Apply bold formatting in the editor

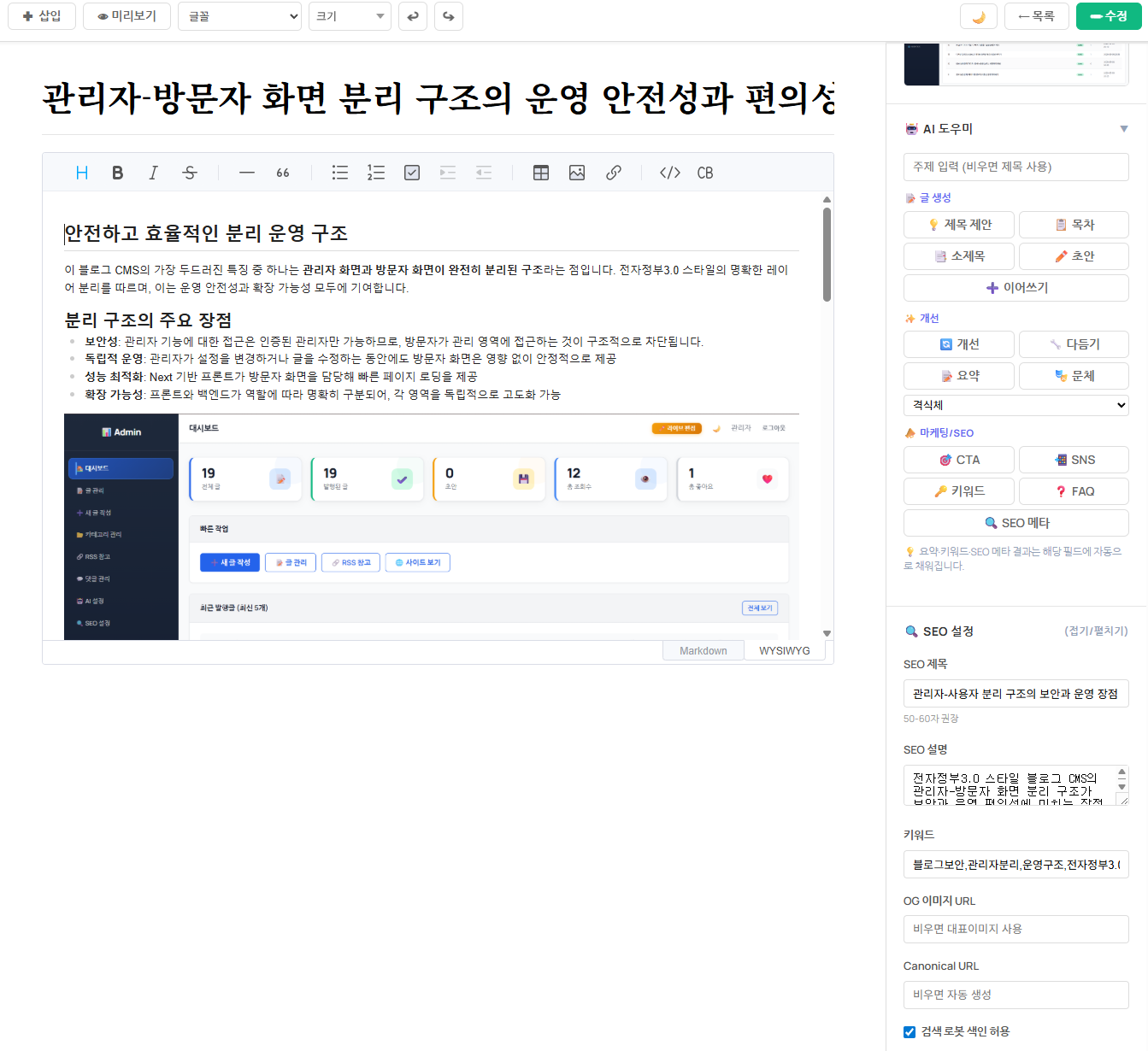pyautogui.click(x=118, y=173)
